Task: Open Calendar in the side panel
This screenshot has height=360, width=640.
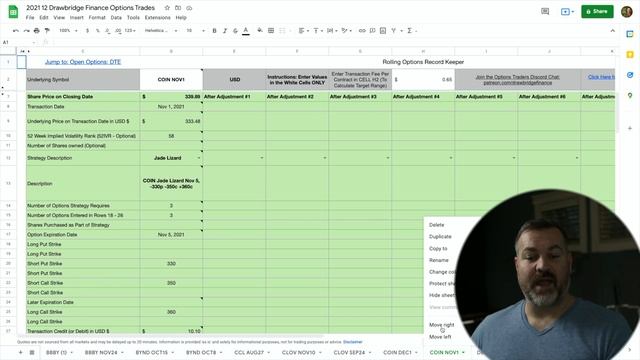Action: (630, 34)
